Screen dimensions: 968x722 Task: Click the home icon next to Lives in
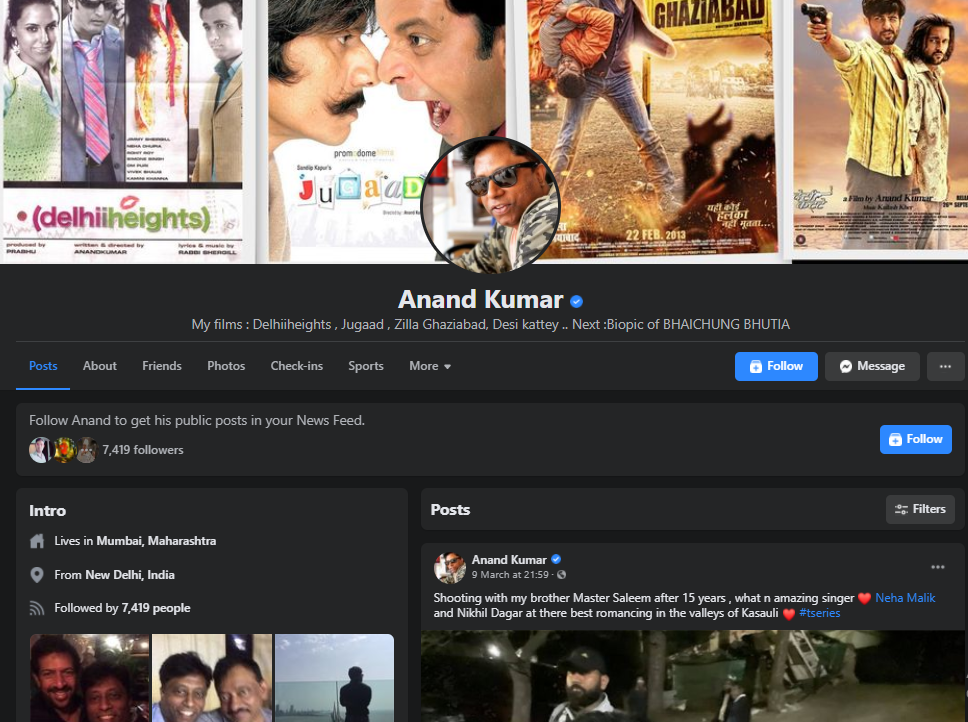click(37, 541)
